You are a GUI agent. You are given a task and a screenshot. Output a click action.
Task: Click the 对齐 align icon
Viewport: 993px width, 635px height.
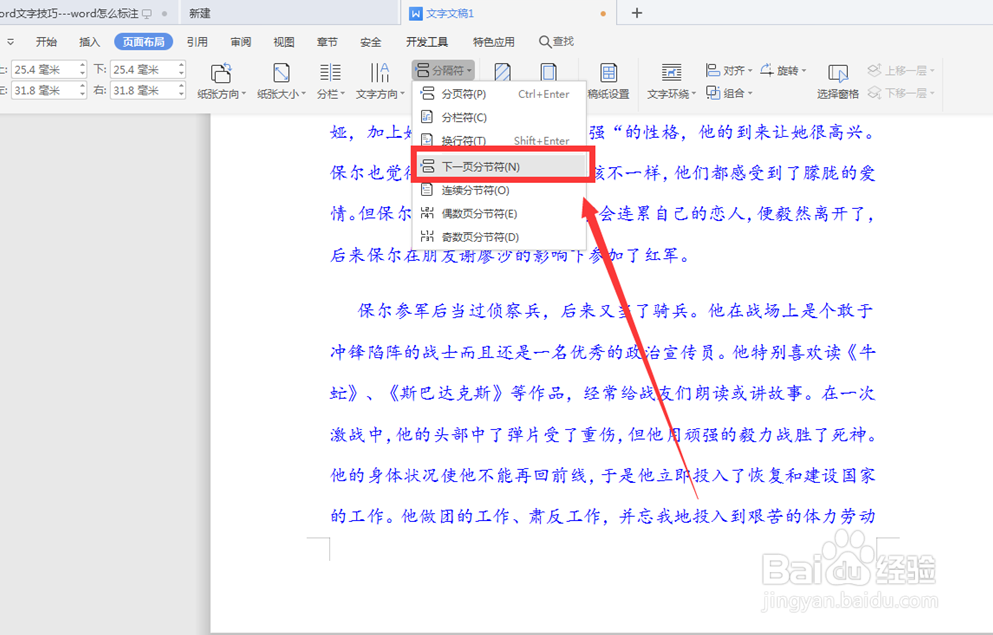pyautogui.click(x=712, y=70)
